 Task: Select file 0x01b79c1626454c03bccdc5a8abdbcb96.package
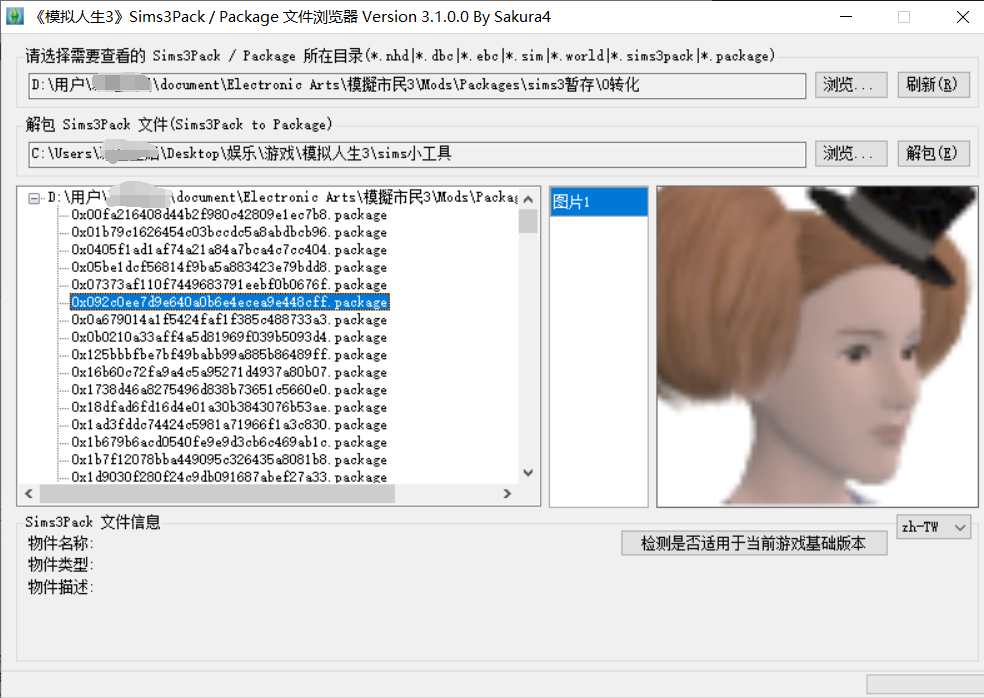(229, 232)
